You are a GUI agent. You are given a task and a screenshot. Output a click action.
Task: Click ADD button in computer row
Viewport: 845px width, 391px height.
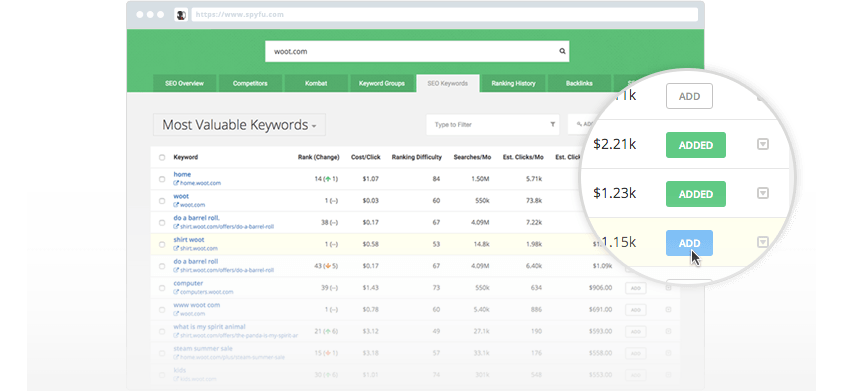[635, 288]
